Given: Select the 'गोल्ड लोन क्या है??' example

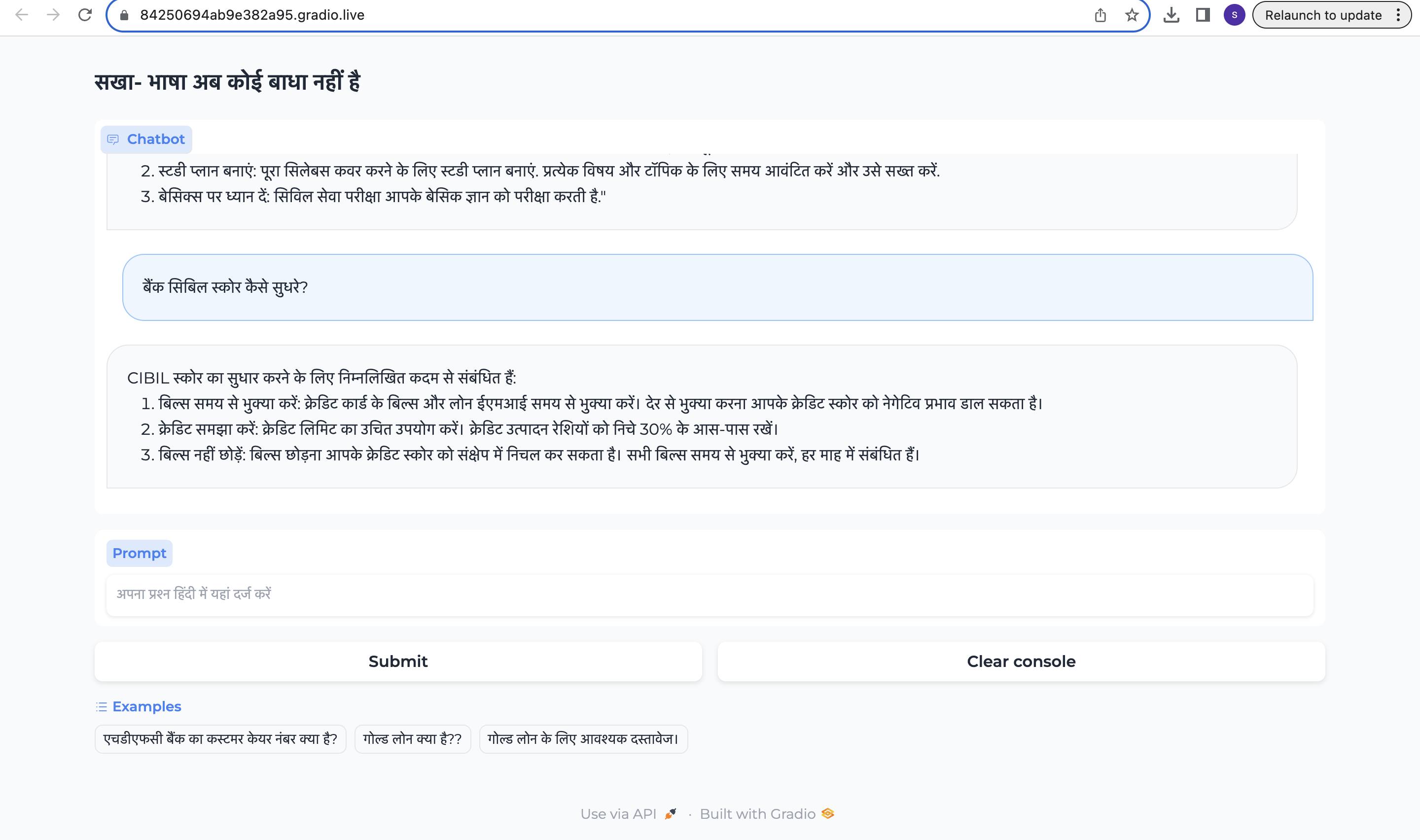Looking at the screenshot, I should click(x=412, y=739).
